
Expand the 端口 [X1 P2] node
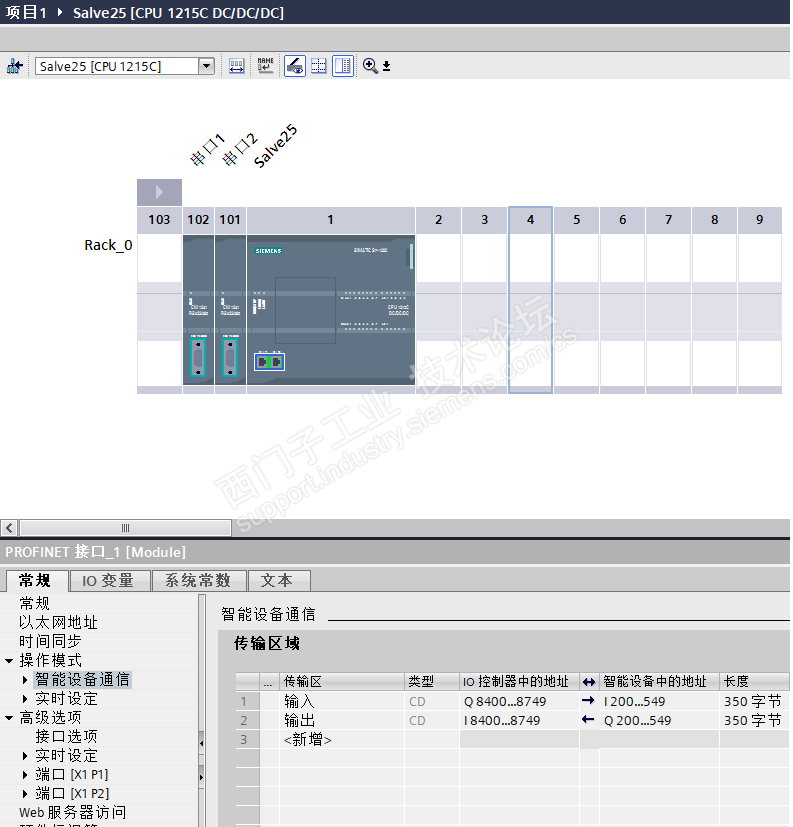(25, 794)
